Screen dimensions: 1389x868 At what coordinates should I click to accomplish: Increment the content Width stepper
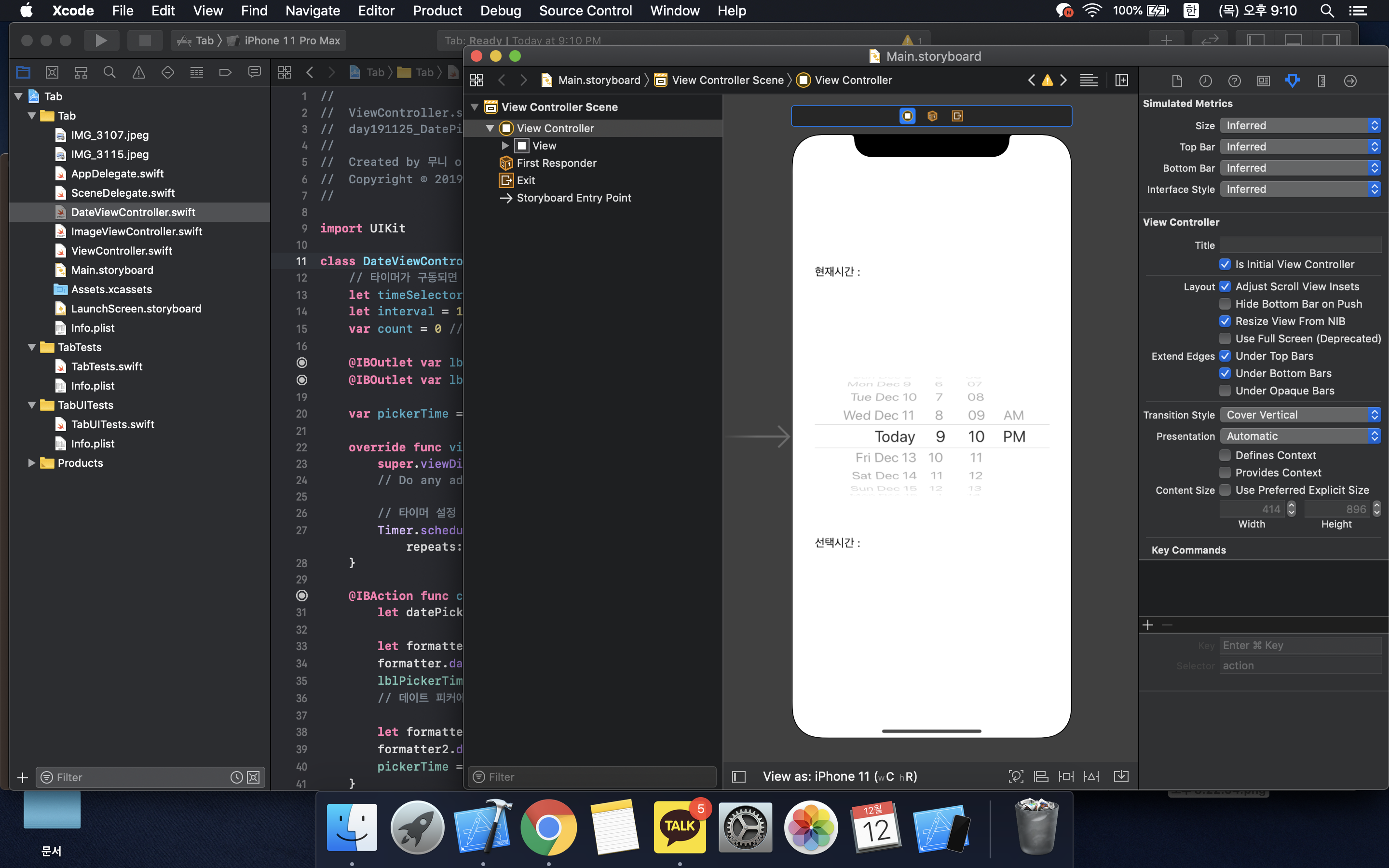(x=1292, y=505)
